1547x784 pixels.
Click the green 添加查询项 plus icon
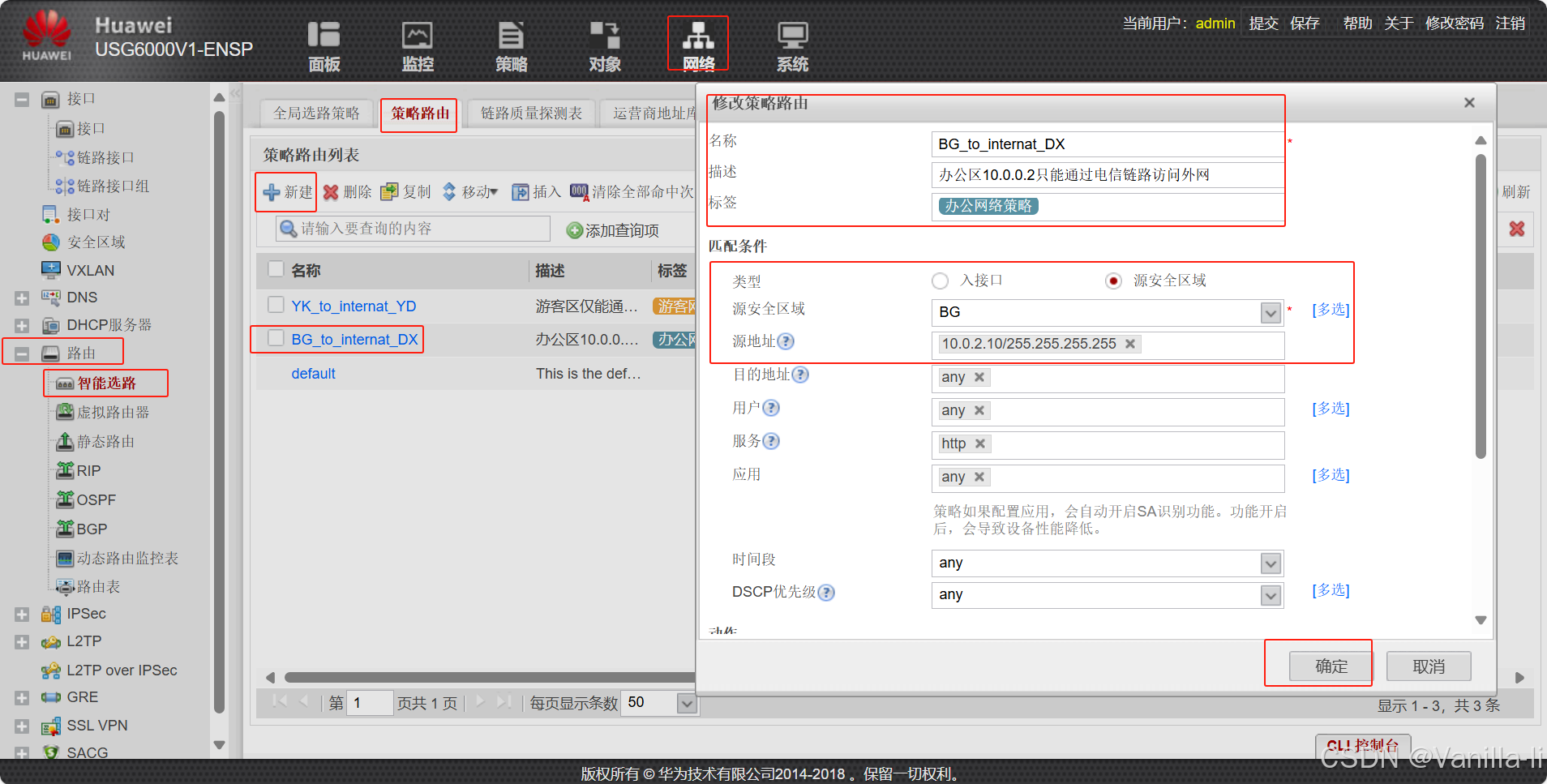(575, 231)
